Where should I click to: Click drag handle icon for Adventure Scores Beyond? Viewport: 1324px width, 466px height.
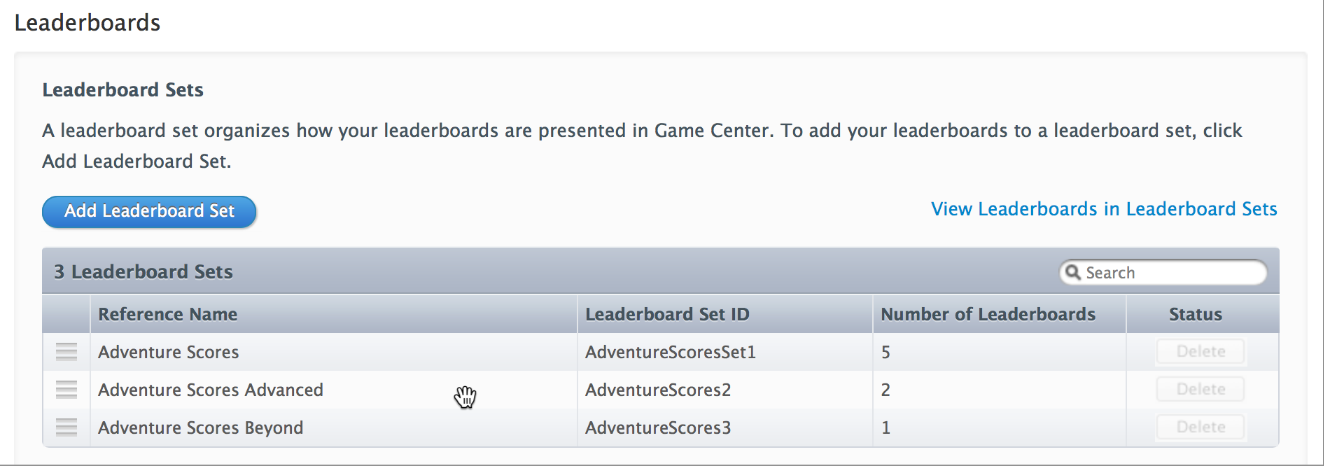pyautogui.click(x=66, y=428)
